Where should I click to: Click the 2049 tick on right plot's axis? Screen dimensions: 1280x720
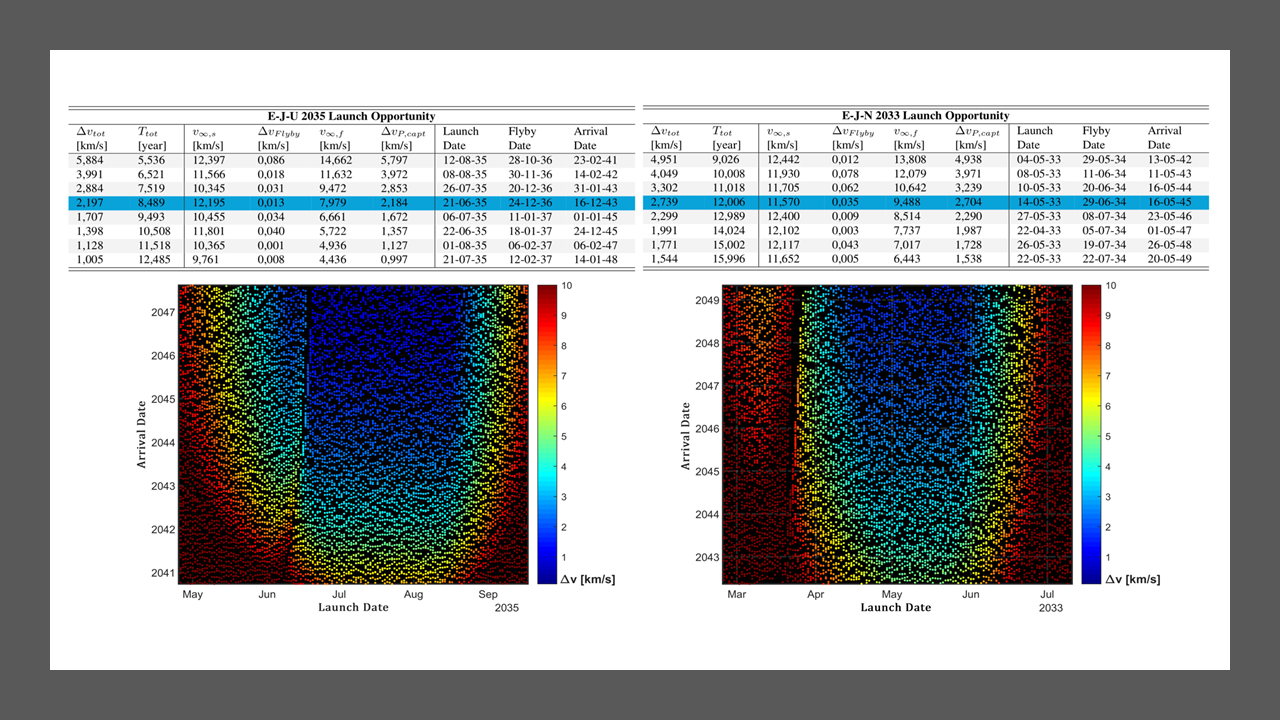pyautogui.click(x=707, y=300)
